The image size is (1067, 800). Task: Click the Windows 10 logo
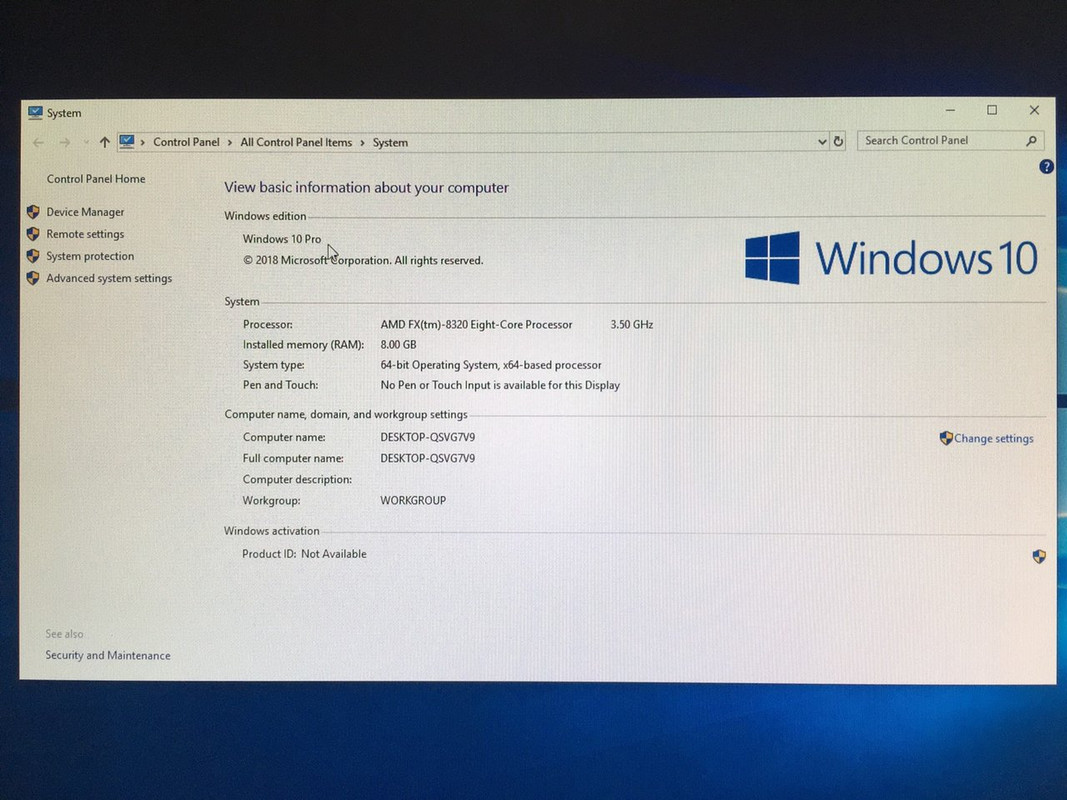click(x=891, y=258)
